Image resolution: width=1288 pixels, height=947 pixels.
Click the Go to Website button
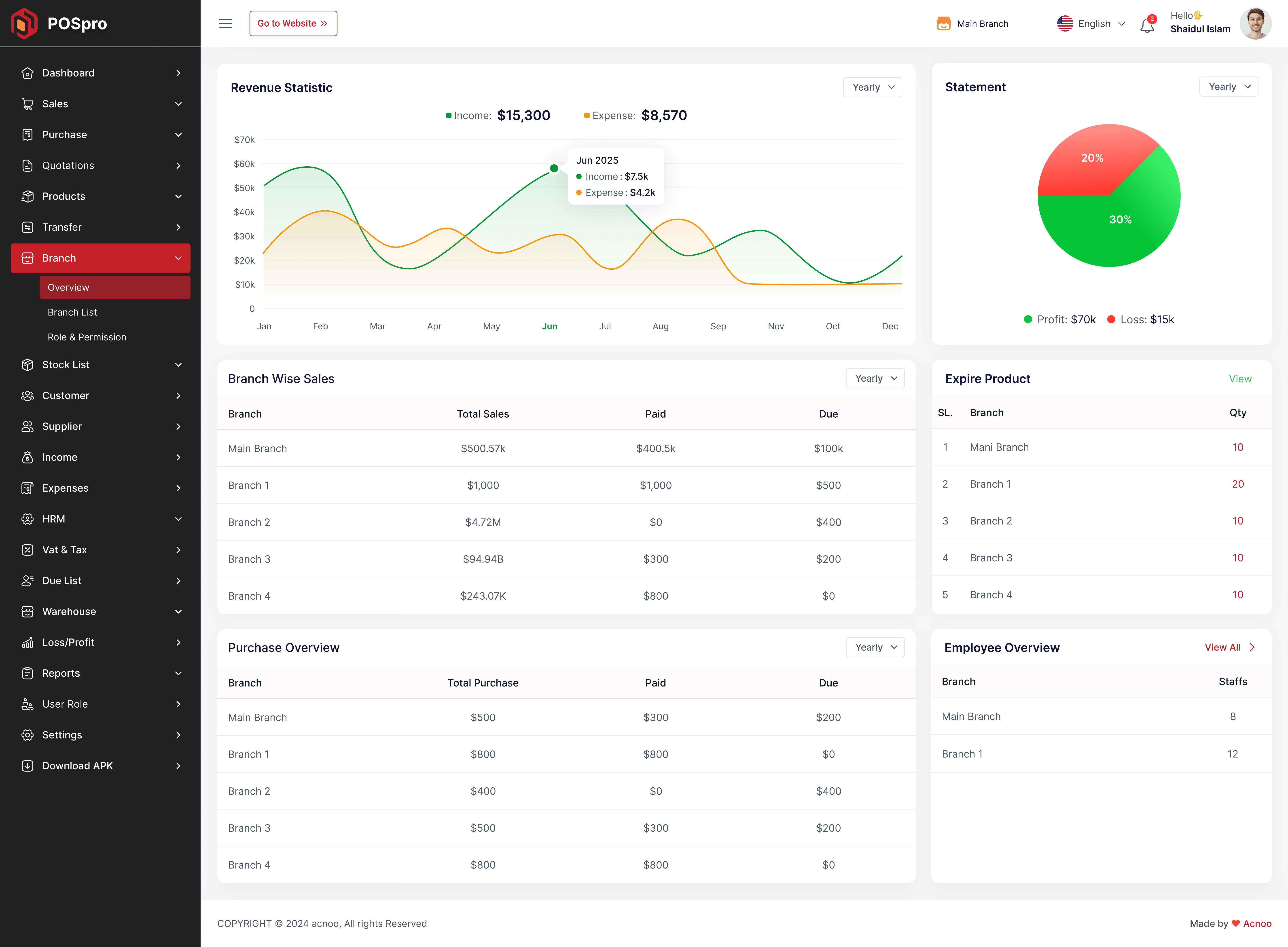click(x=293, y=23)
